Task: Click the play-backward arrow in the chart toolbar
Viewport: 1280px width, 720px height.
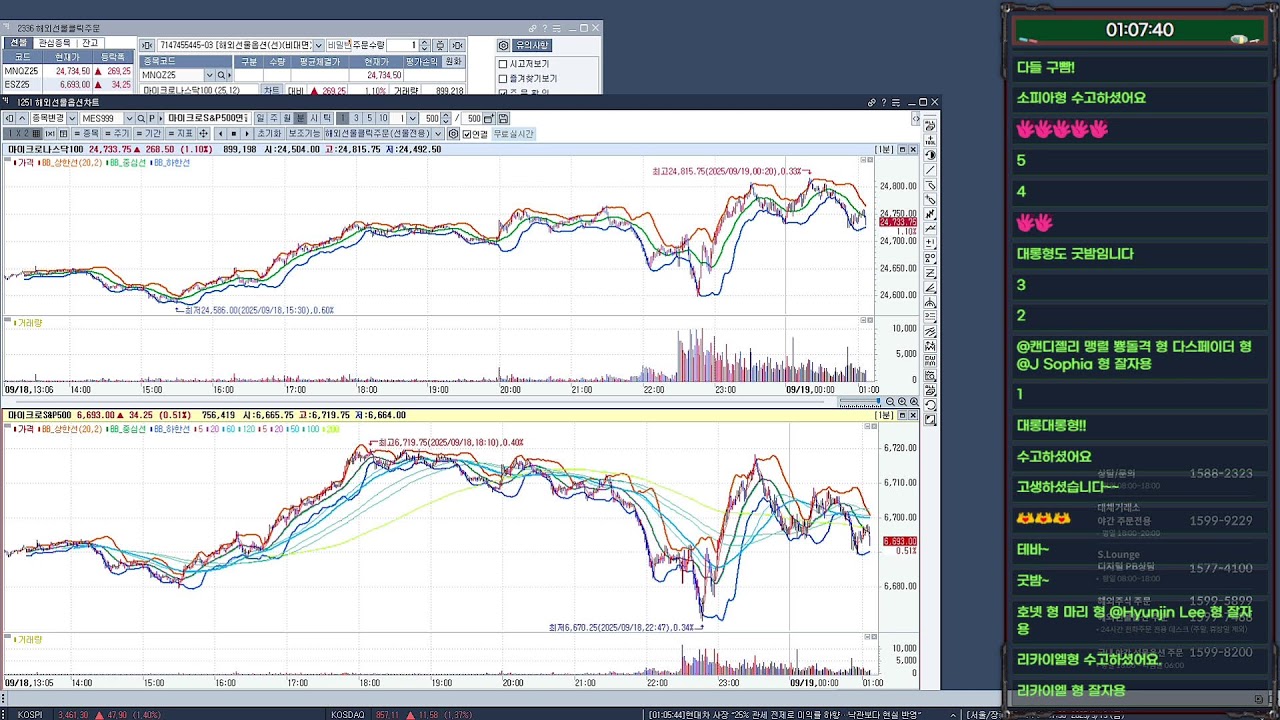Action: [x=220, y=133]
